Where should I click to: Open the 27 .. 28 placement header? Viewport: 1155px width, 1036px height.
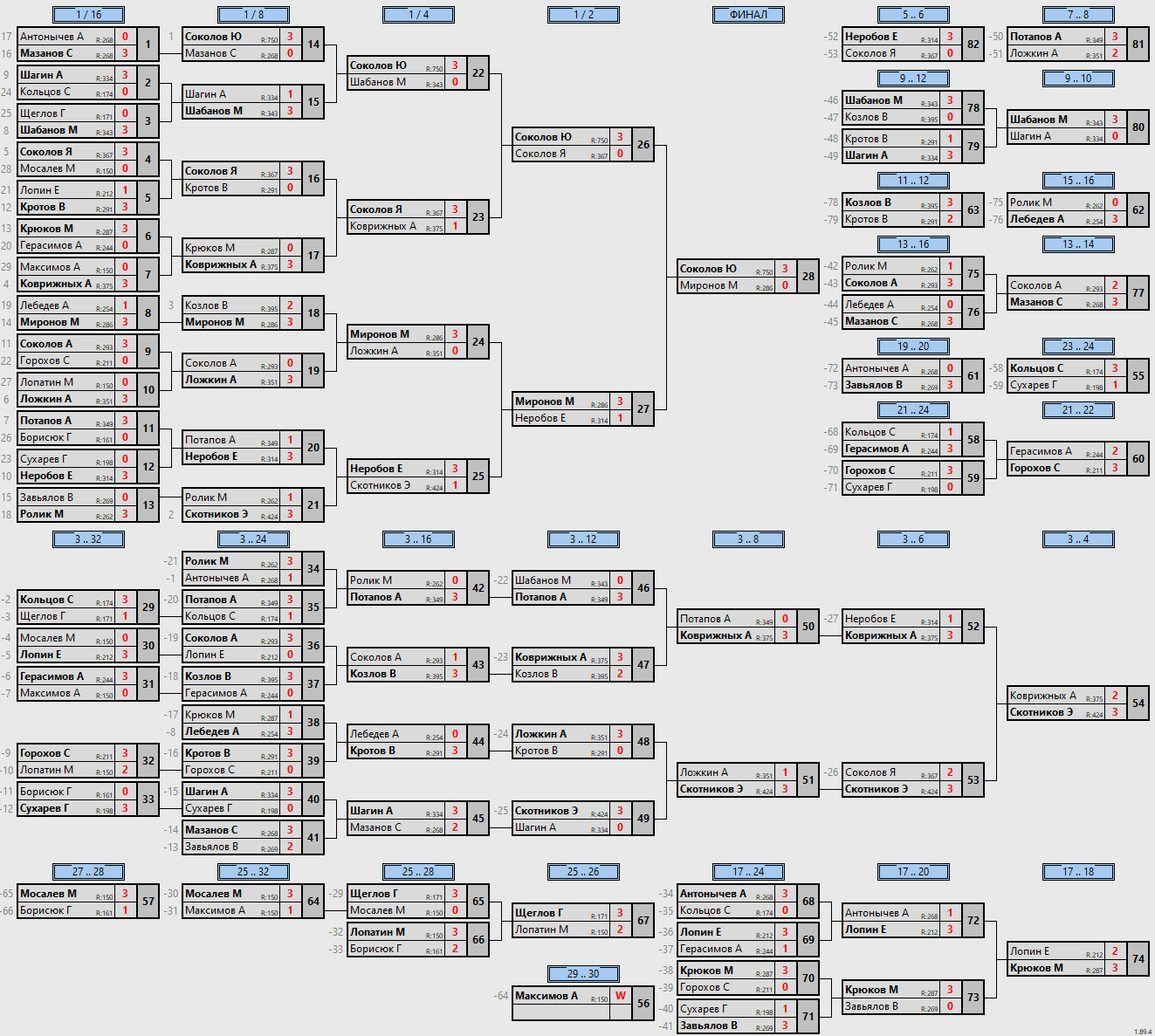[88, 871]
